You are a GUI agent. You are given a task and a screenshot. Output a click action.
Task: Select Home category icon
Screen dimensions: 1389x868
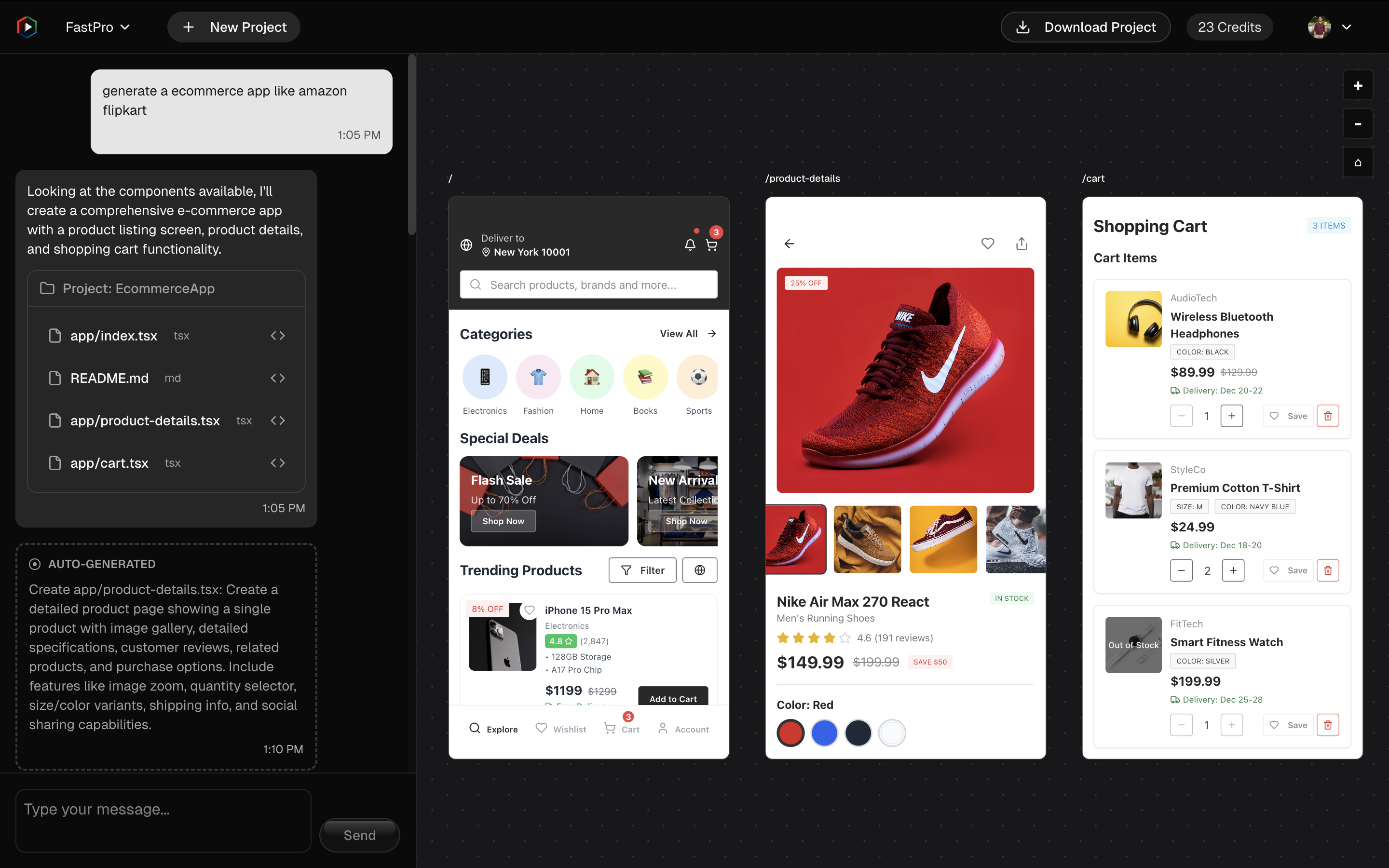pyautogui.click(x=592, y=377)
